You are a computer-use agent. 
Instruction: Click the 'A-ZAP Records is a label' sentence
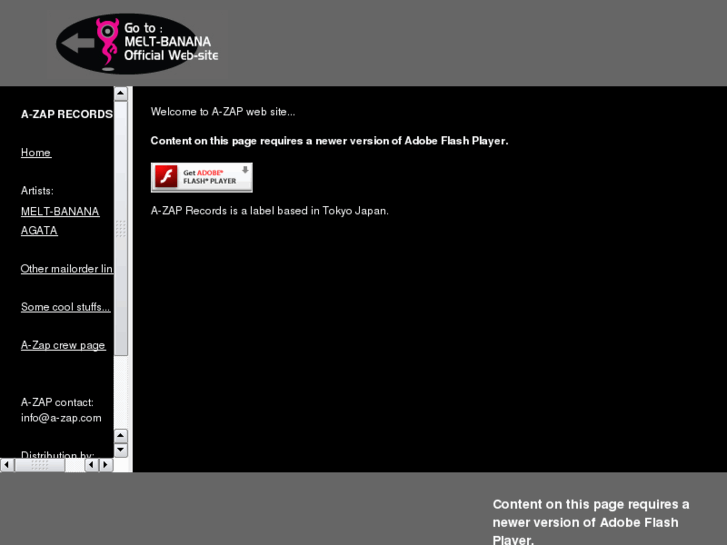269,211
